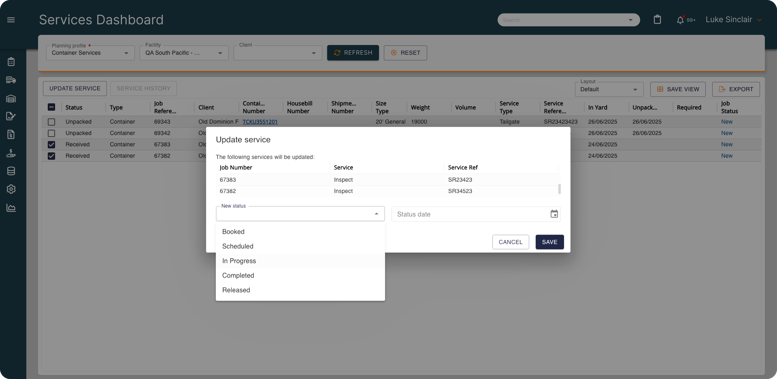This screenshot has height=379, width=777.
Task: Save the Update service dialog
Action: point(550,242)
